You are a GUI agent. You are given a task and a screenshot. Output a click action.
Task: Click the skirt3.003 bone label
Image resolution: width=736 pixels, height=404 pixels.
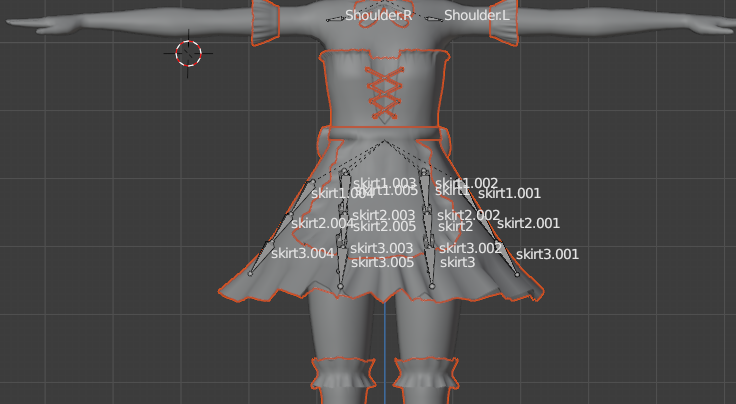[x=382, y=248]
